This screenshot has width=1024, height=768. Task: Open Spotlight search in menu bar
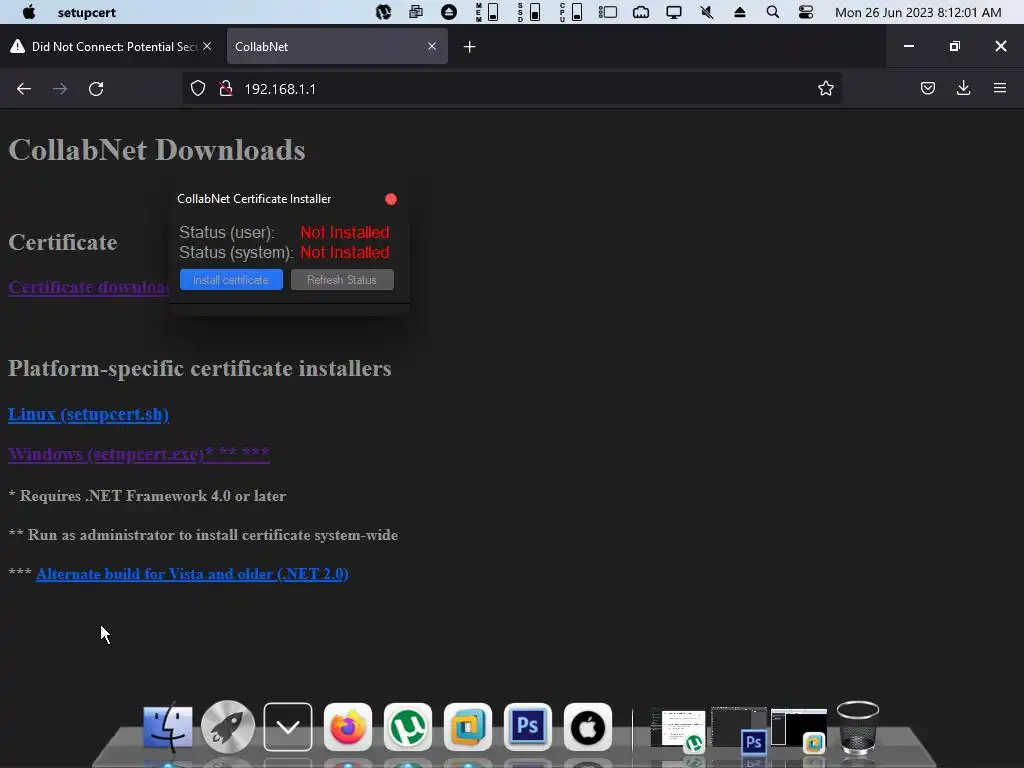point(773,12)
